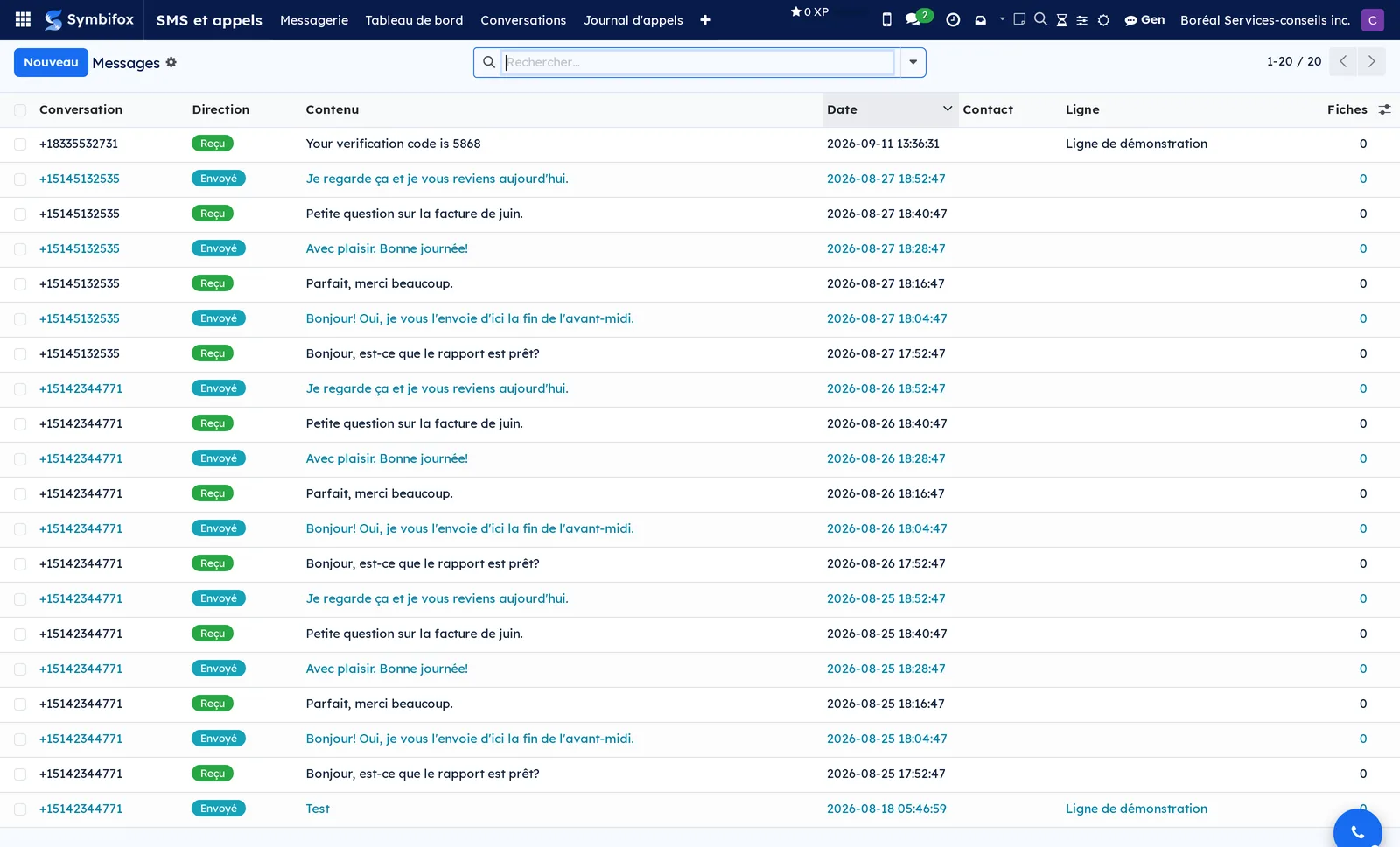Screen dimensions: 1400x847
Task: Open the mobile phone icon
Action: [x=886, y=19]
